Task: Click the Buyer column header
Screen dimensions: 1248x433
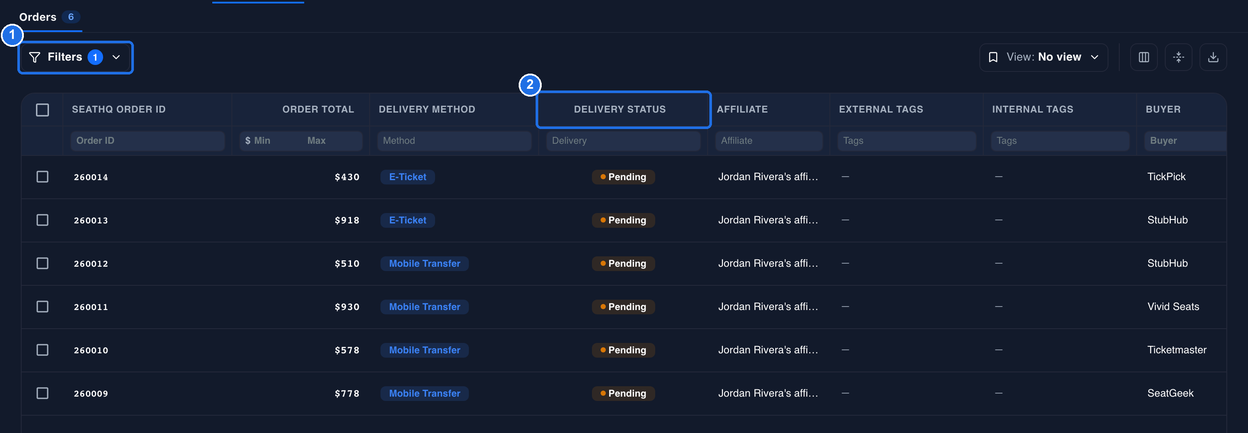Action: [x=1164, y=110]
